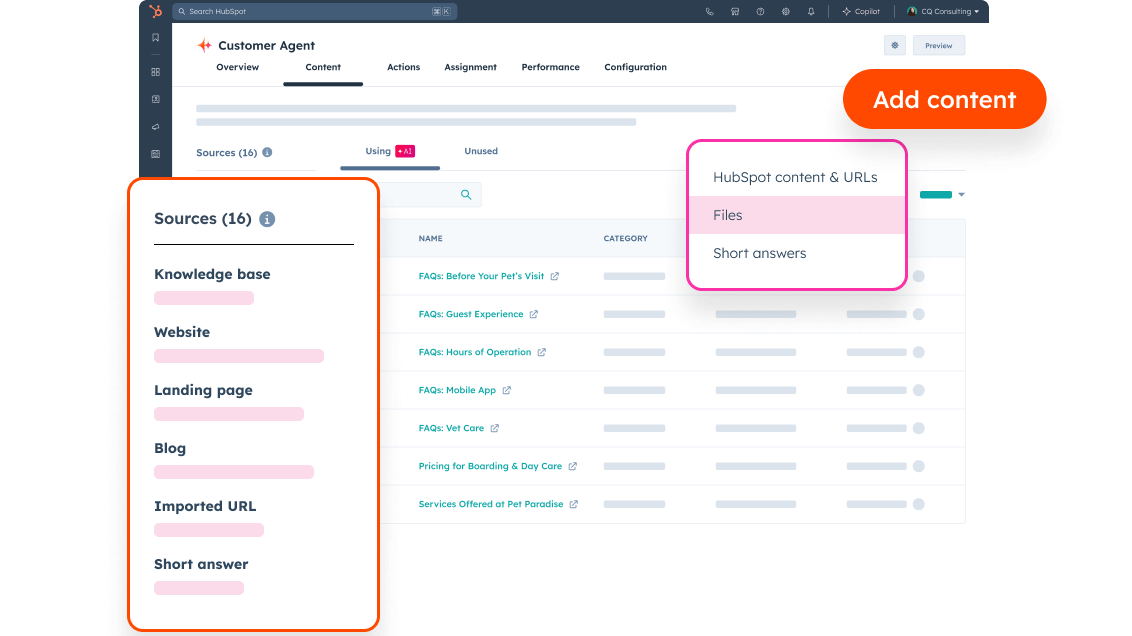Toggle the switch on FAQs: Mobile App row
The image size is (1132, 636).
click(919, 389)
